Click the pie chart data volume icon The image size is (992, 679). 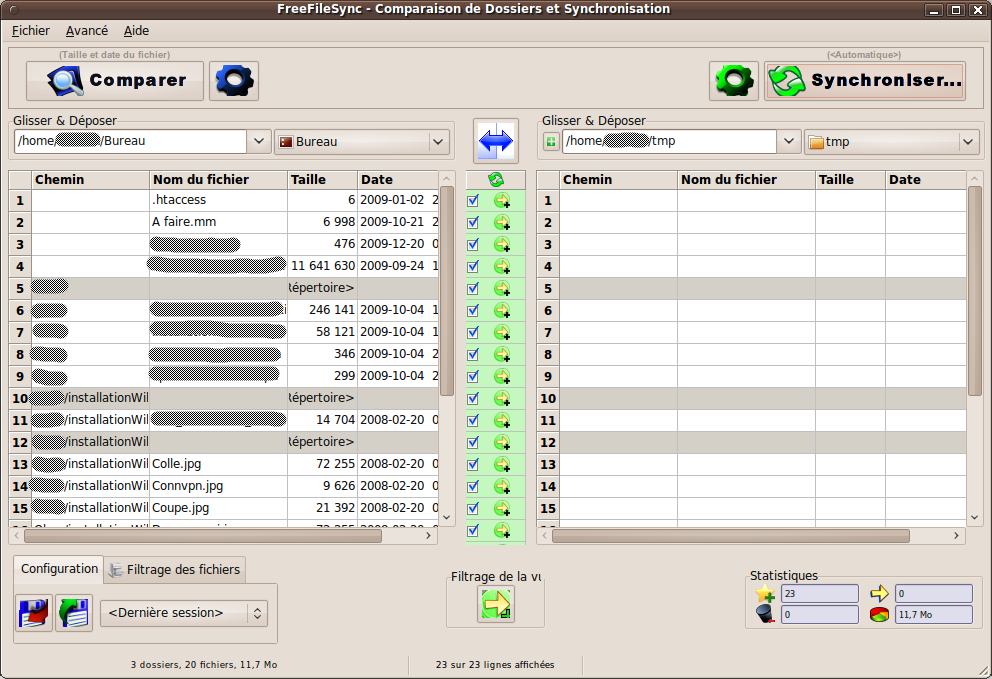pos(879,614)
